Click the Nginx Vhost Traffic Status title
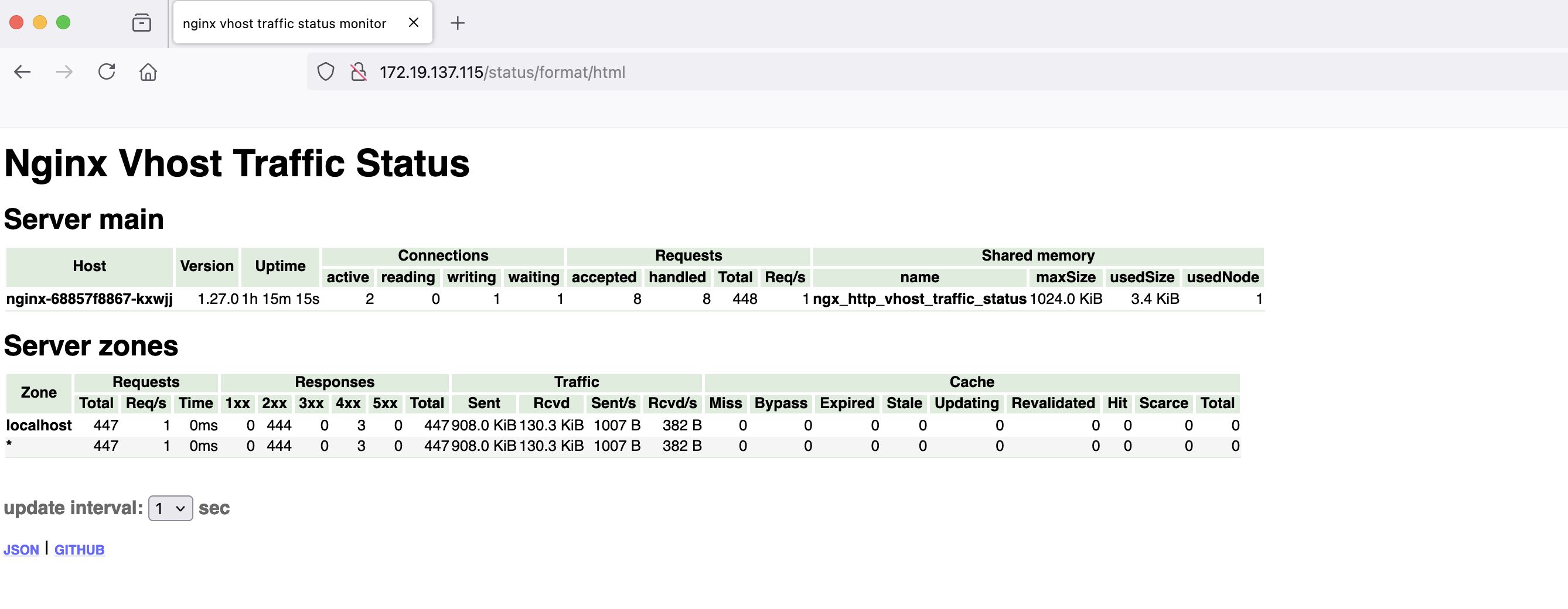The image size is (1568, 609). coord(237,163)
